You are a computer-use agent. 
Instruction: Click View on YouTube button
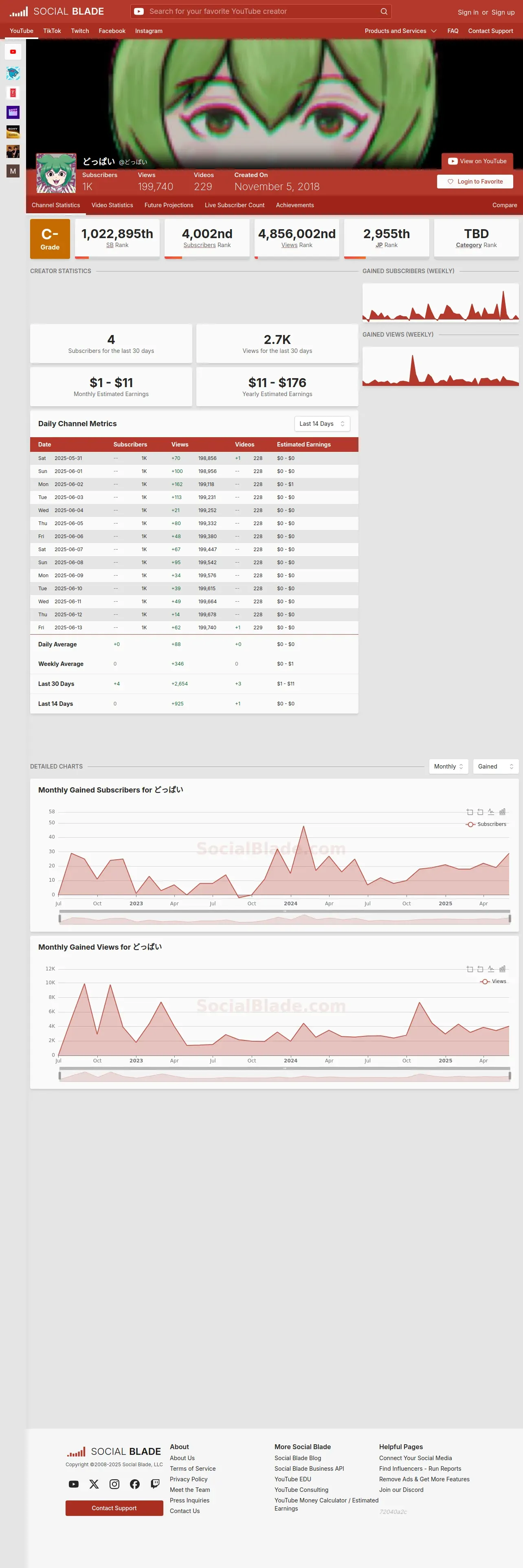point(477,161)
